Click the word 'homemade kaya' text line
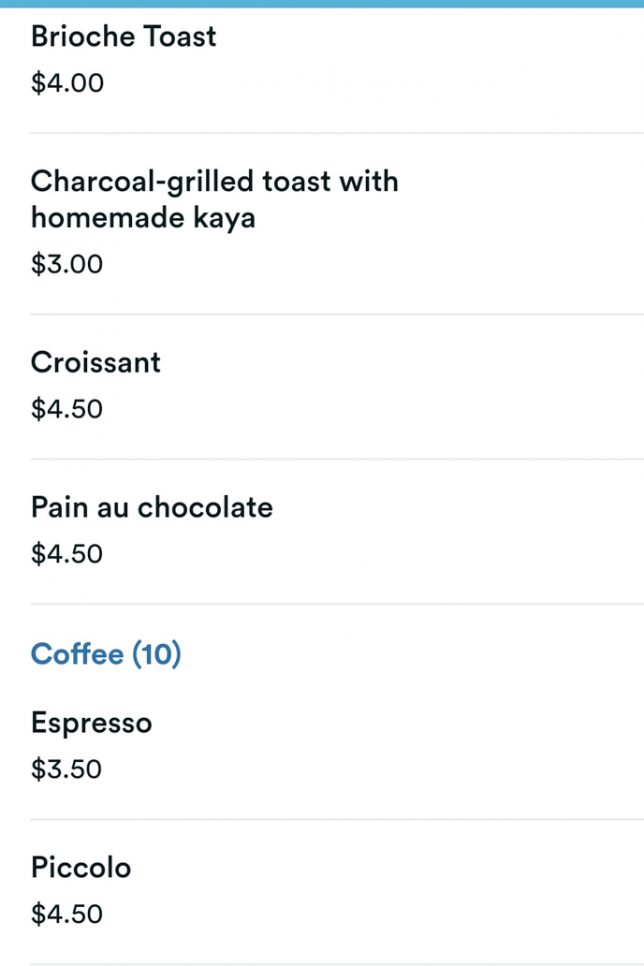The height and width of the screenshot is (966, 644). coord(143,217)
